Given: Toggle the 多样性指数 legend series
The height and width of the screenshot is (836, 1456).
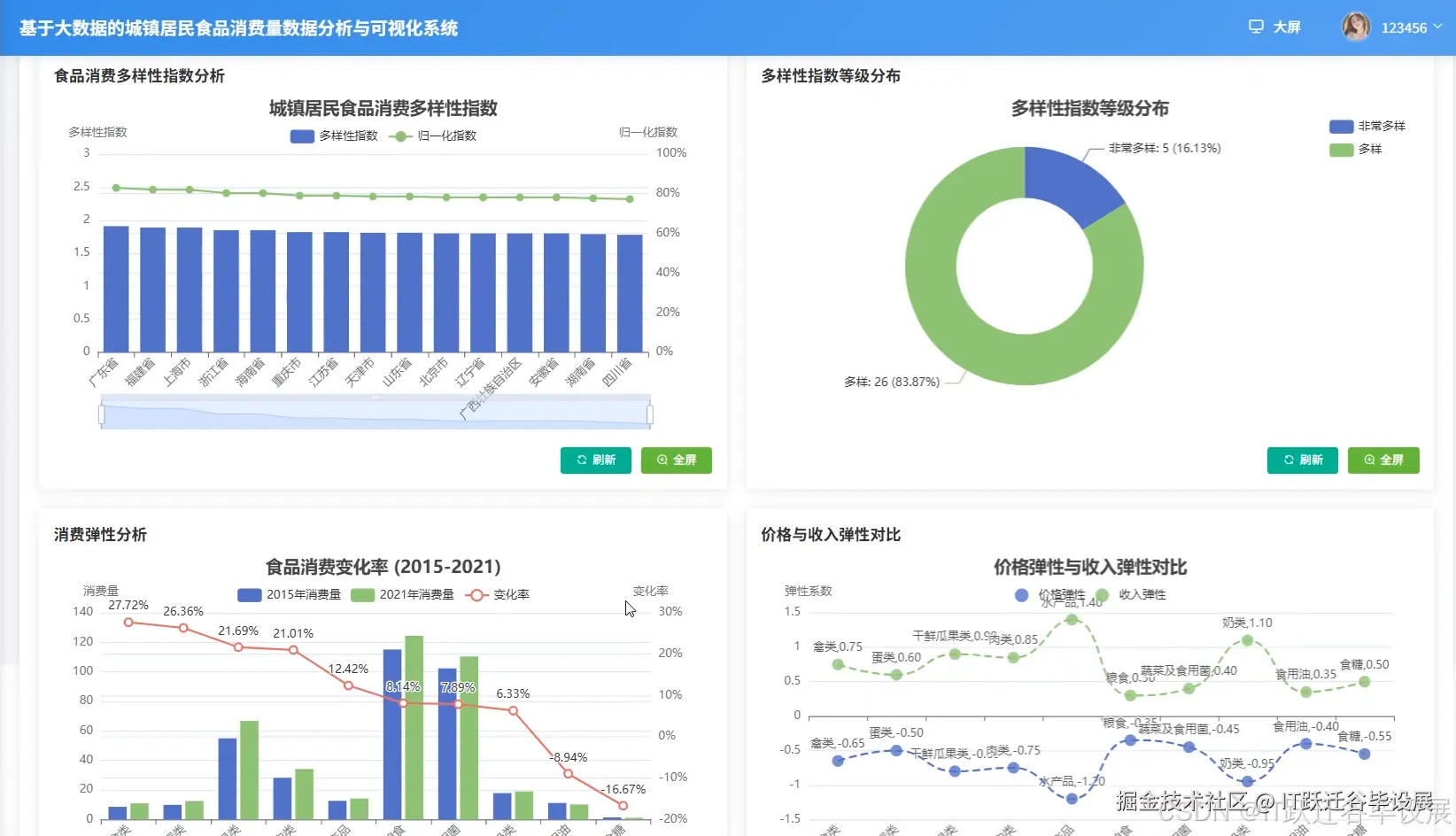Looking at the screenshot, I should coord(334,136).
